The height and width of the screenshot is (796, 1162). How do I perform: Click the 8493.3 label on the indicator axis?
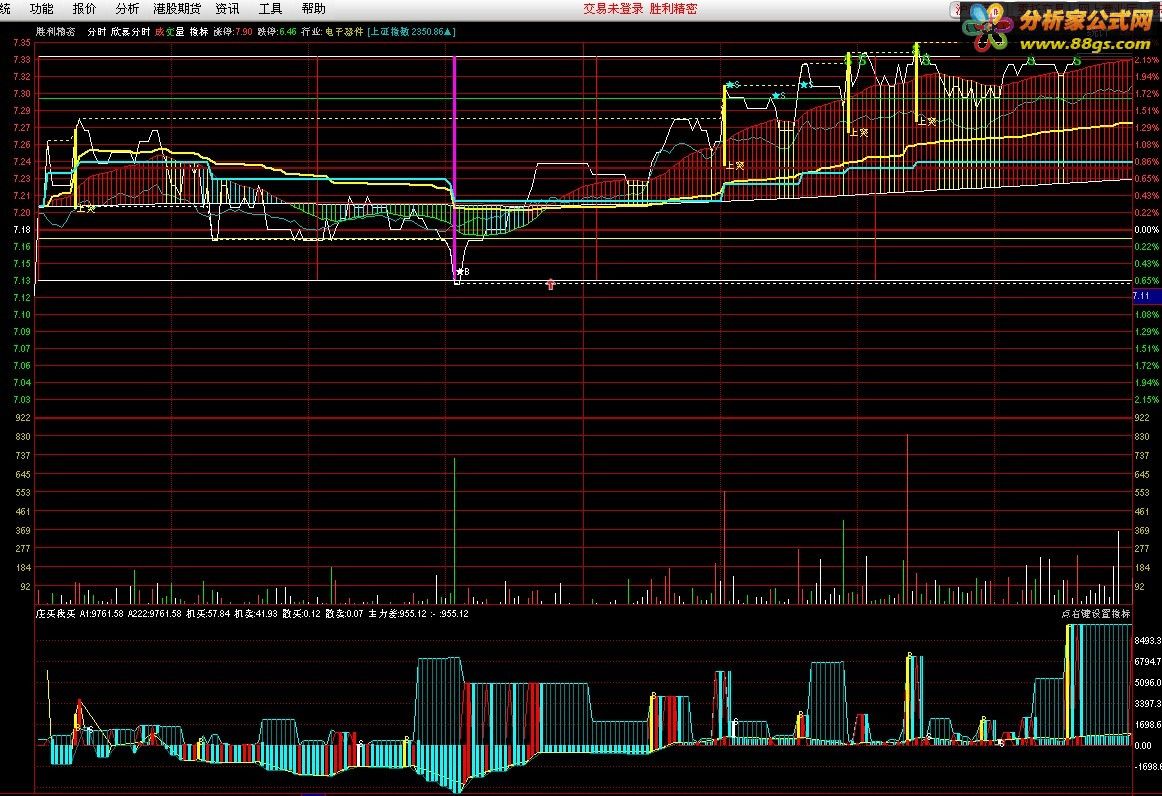tap(1147, 640)
